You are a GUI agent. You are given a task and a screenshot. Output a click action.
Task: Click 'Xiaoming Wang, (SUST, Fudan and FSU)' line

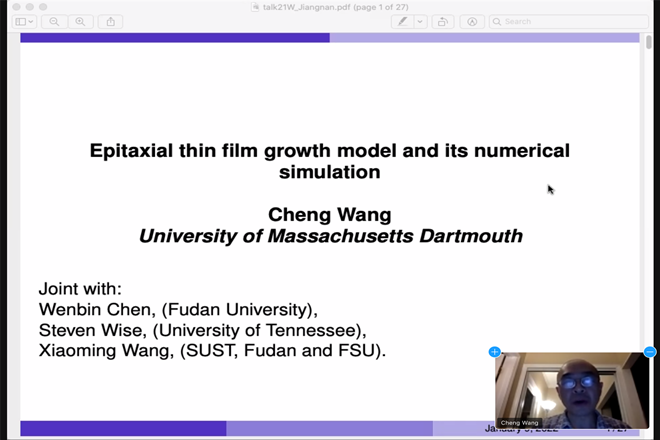[212, 350]
